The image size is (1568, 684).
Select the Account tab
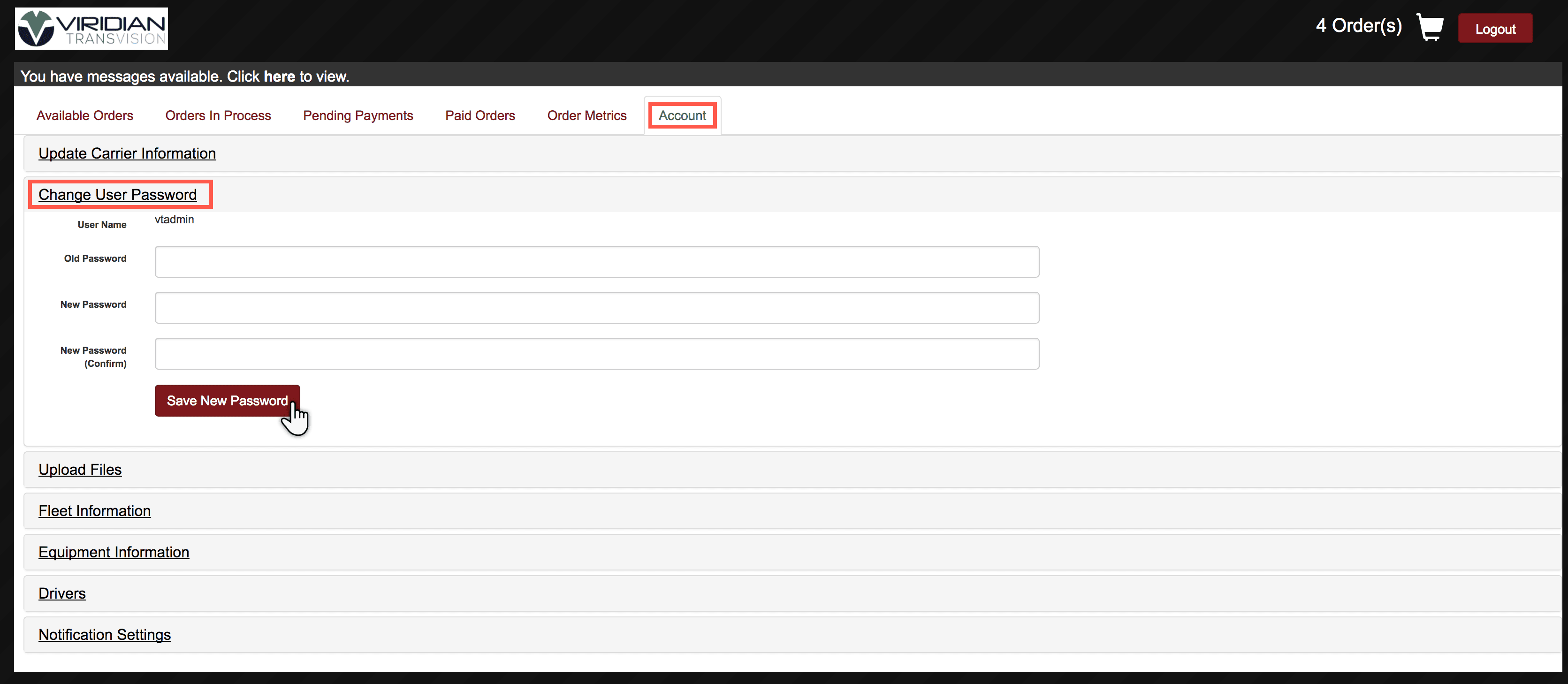(x=682, y=115)
